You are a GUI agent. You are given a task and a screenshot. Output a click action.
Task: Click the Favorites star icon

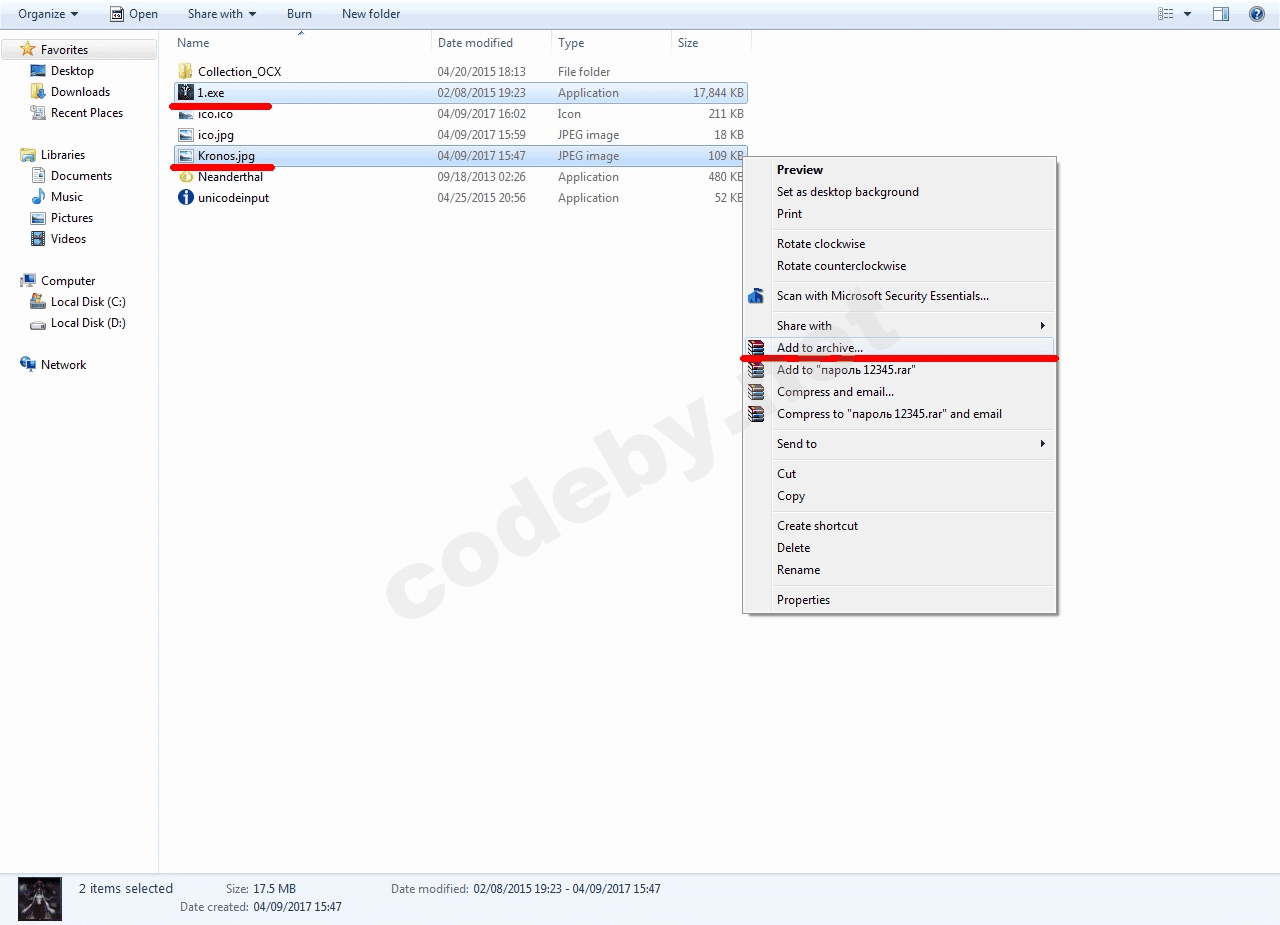click(28, 49)
